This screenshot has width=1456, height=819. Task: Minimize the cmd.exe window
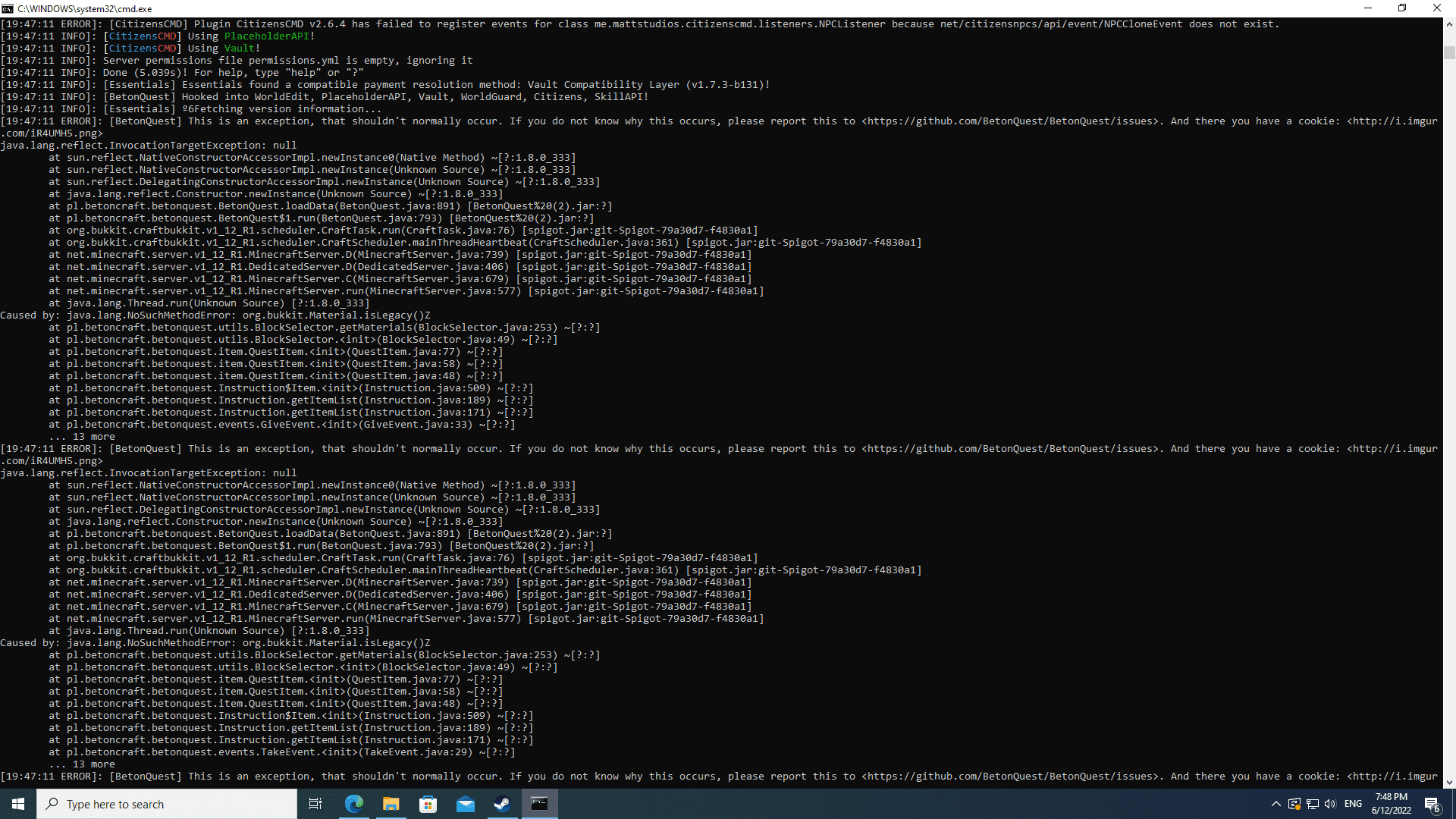(x=1368, y=8)
